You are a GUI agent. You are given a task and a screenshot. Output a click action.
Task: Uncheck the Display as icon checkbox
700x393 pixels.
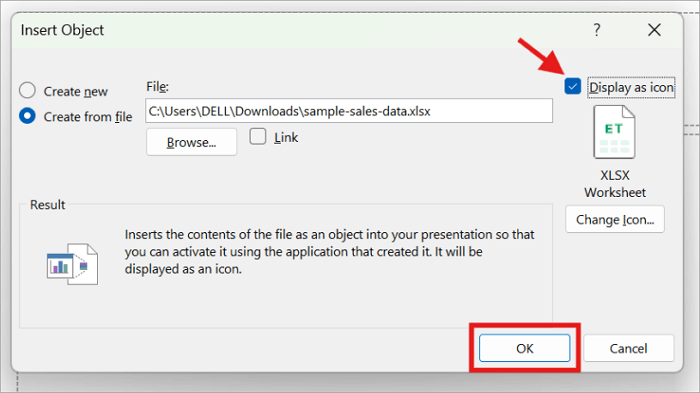click(x=572, y=86)
